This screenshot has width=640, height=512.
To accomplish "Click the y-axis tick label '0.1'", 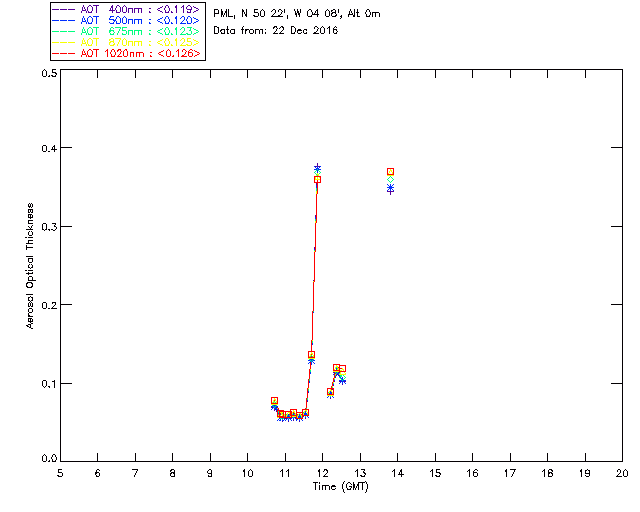I will tap(49, 384).
